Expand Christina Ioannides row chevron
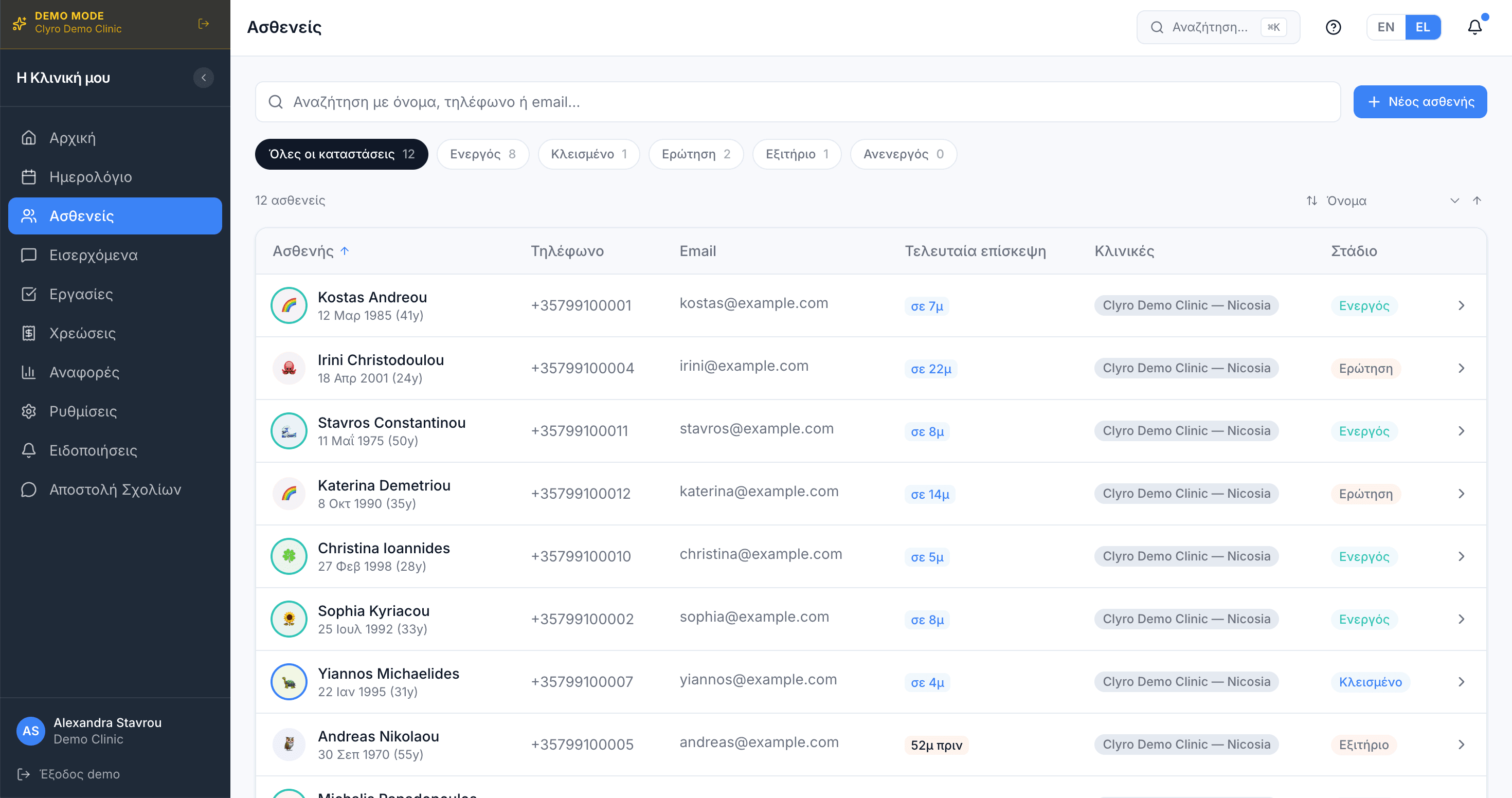 pyautogui.click(x=1462, y=556)
